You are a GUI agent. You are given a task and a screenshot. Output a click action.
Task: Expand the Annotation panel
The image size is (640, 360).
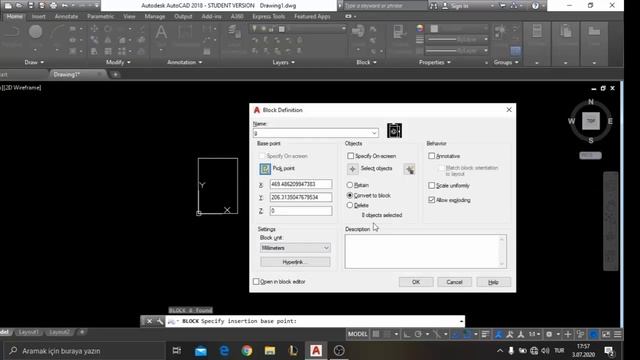(184, 62)
